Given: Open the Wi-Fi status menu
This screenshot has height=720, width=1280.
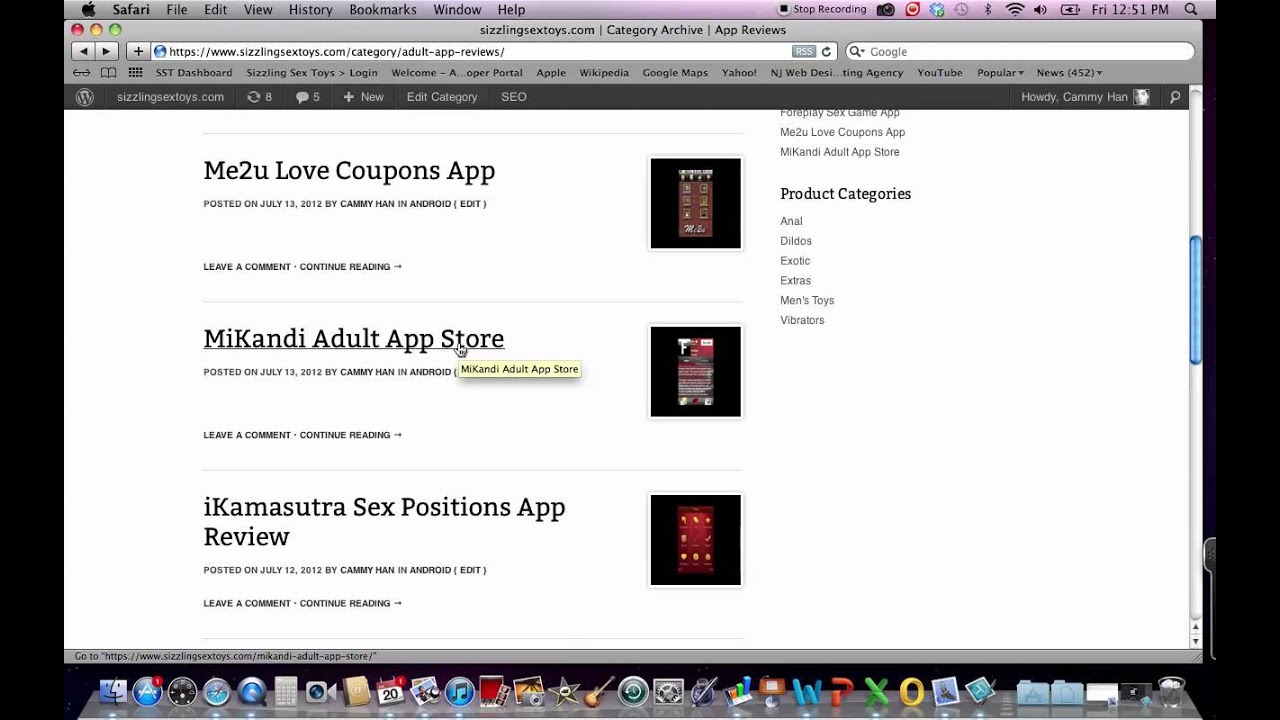Looking at the screenshot, I should click(1015, 9).
